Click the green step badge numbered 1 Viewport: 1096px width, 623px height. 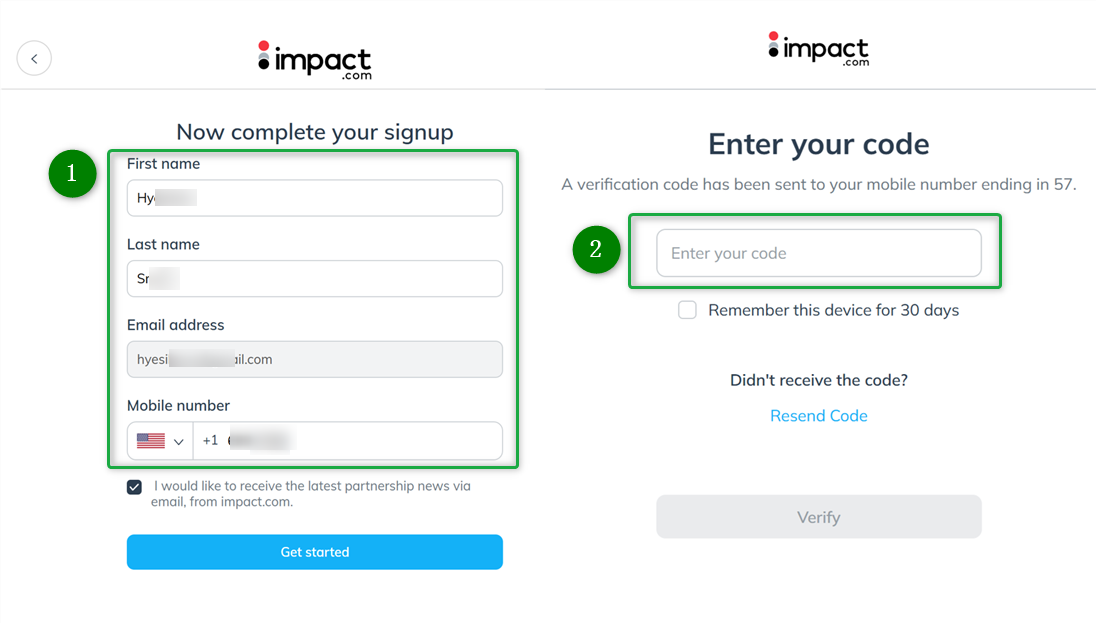(71, 174)
